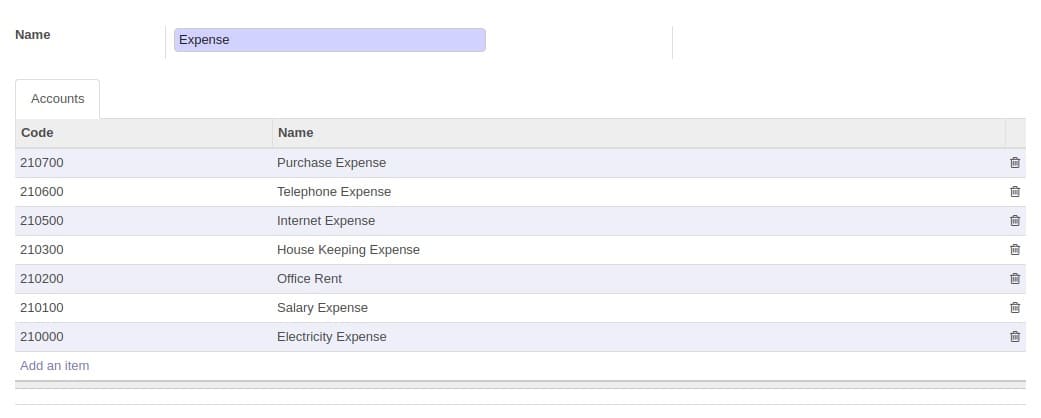Remove House Keeping Expense via trash icon
This screenshot has height=418, width=1041.
click(x=1014, y=250)
